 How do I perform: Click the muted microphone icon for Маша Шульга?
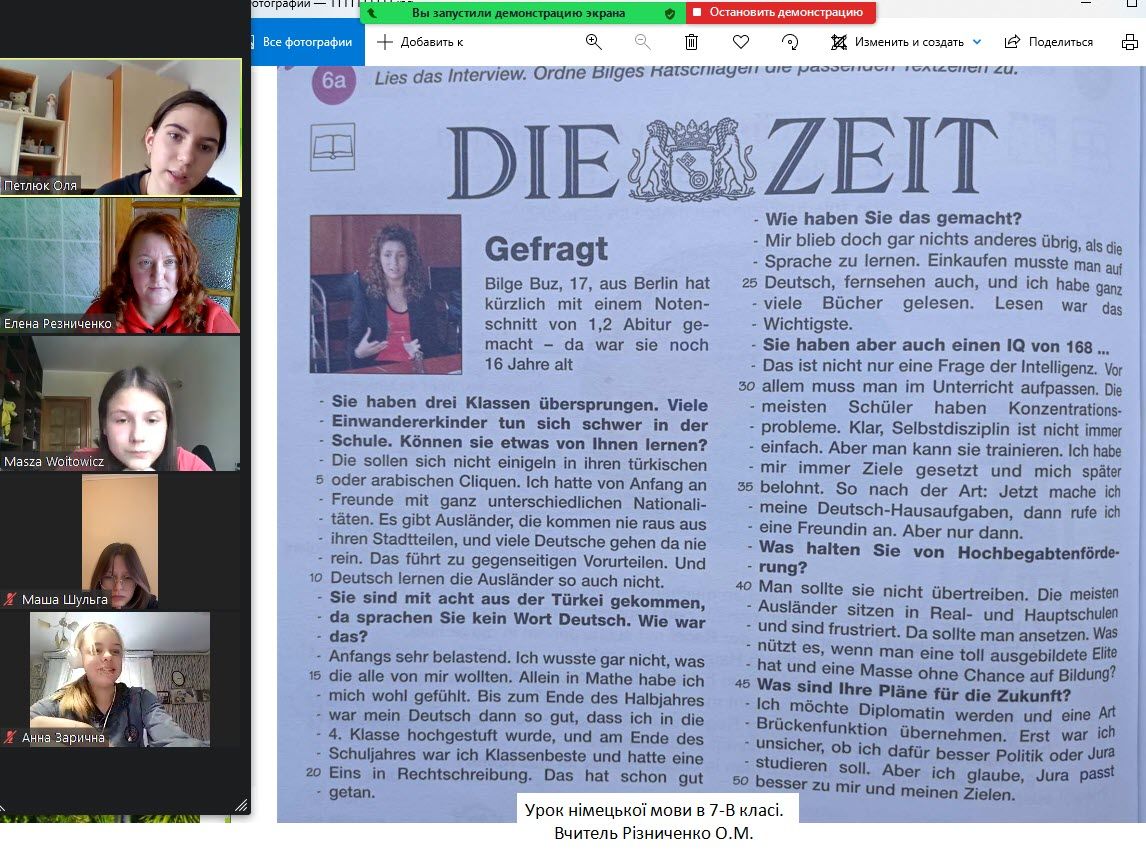10,600
